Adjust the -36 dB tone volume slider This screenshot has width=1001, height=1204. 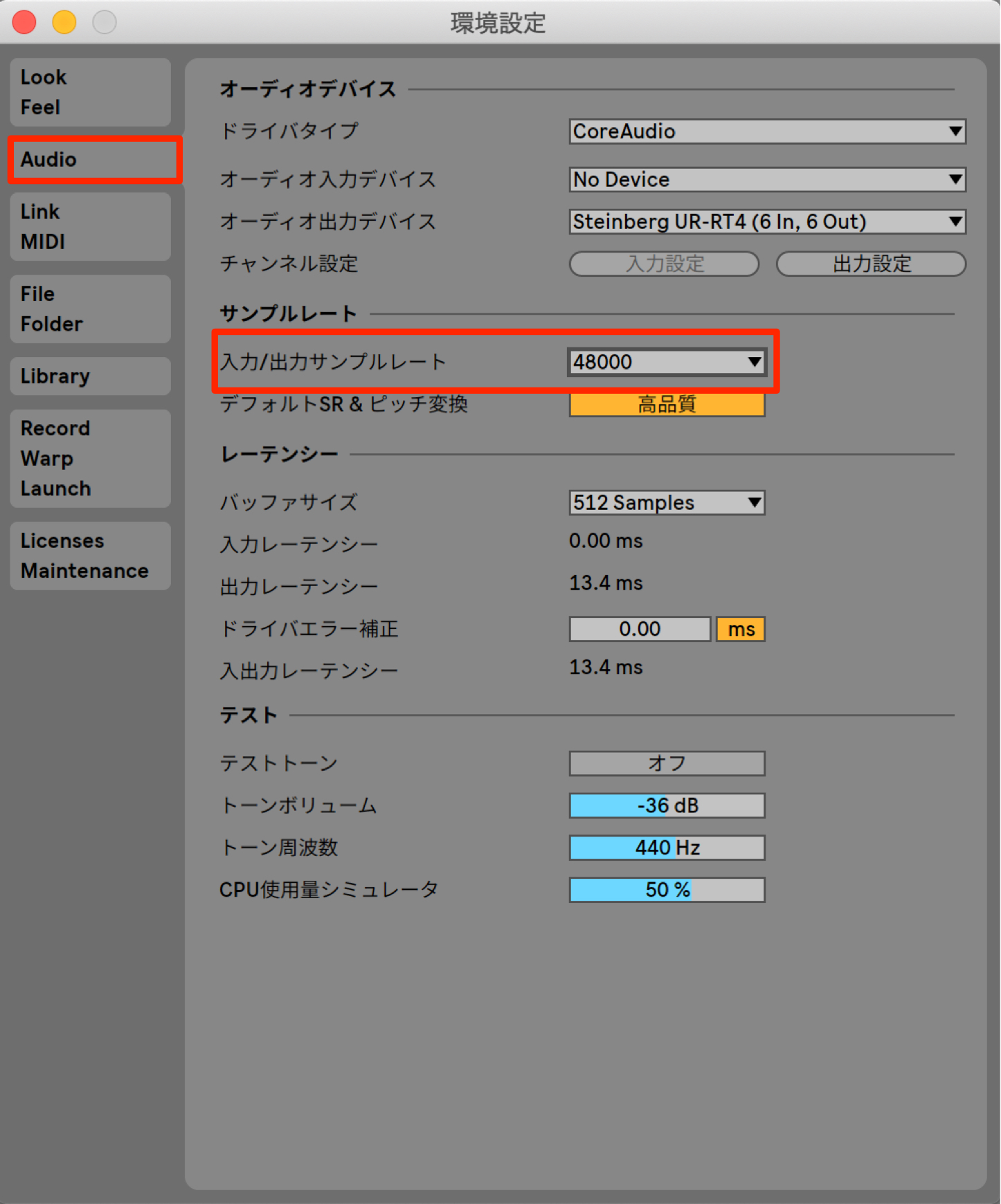pyautogui.click(x=667, y=806)
